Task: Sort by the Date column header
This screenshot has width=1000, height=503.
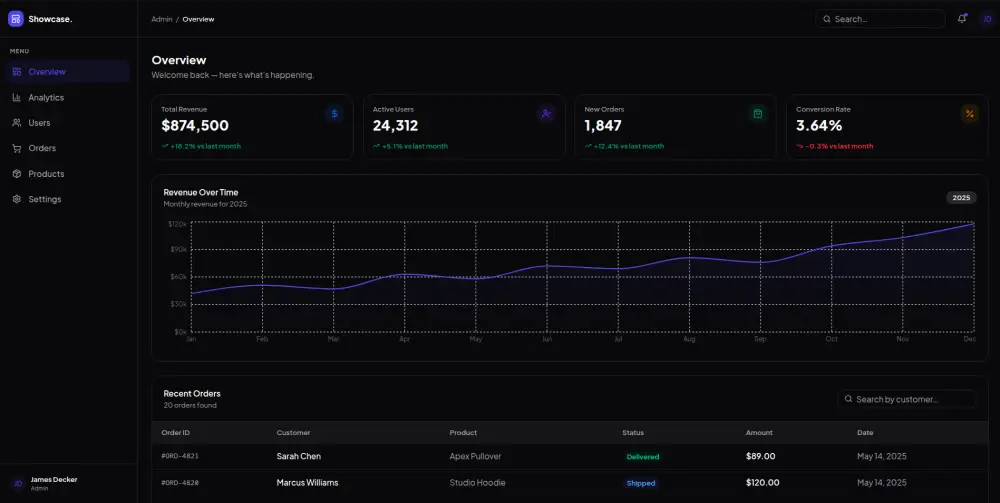Action: tap(865, 432)
